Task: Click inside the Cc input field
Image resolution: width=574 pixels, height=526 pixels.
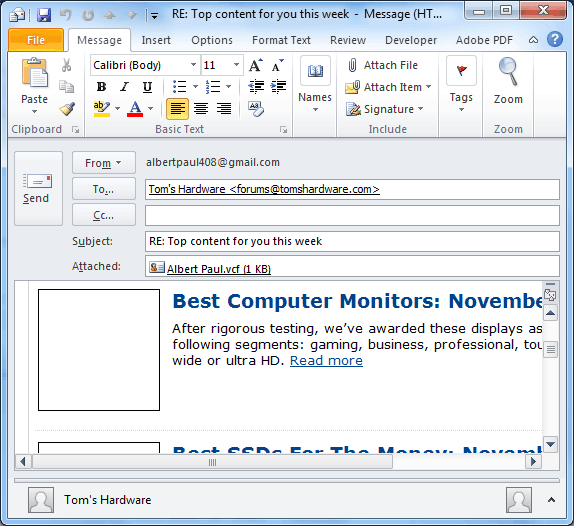Action: pyautogui.click(x=352, y=215)
